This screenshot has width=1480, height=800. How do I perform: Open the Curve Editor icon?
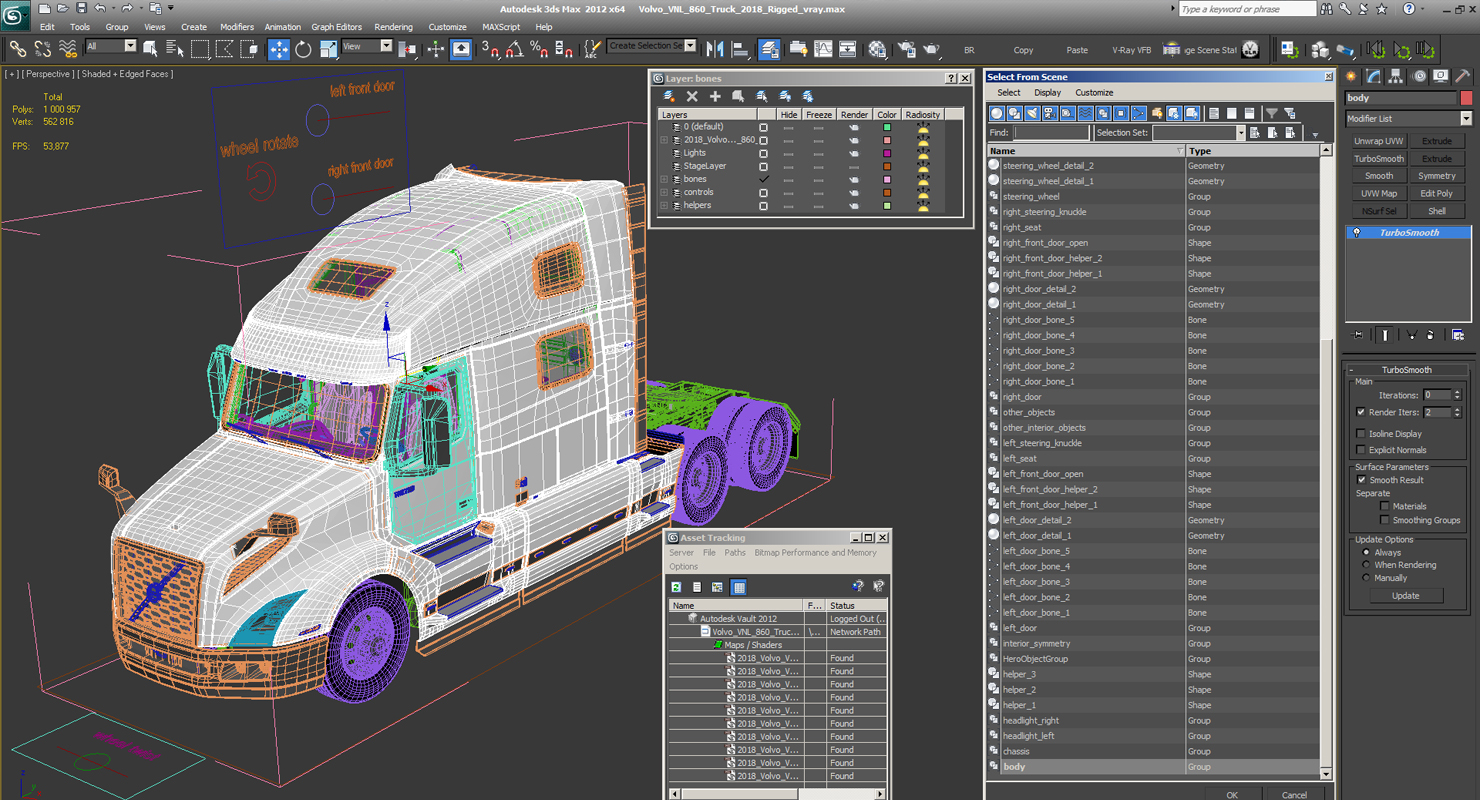823,49
